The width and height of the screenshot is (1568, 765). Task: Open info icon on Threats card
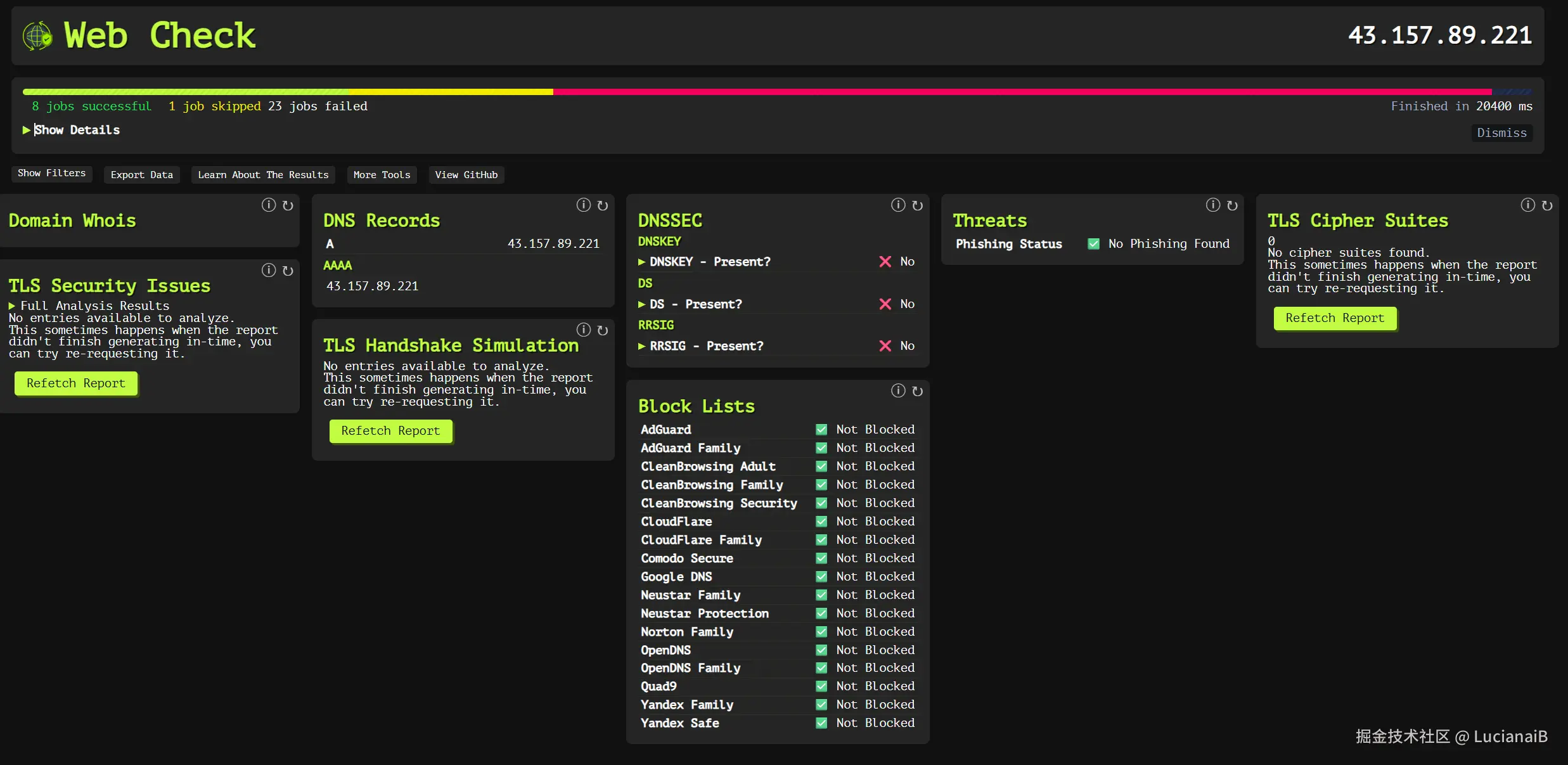click(1212, 205)
